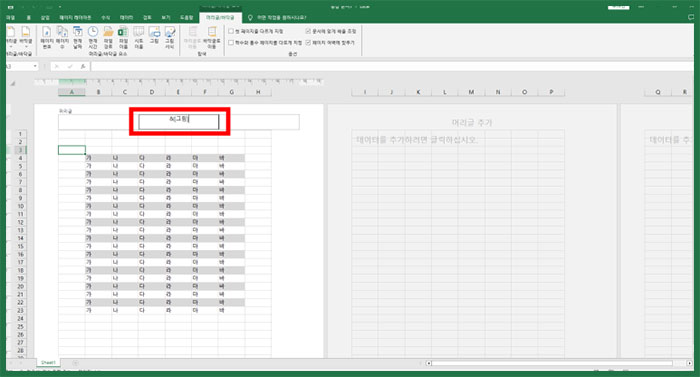700x377 pixels.
Task: Click the right header section box
Action: pyautogui.click(x=259, y=122)
